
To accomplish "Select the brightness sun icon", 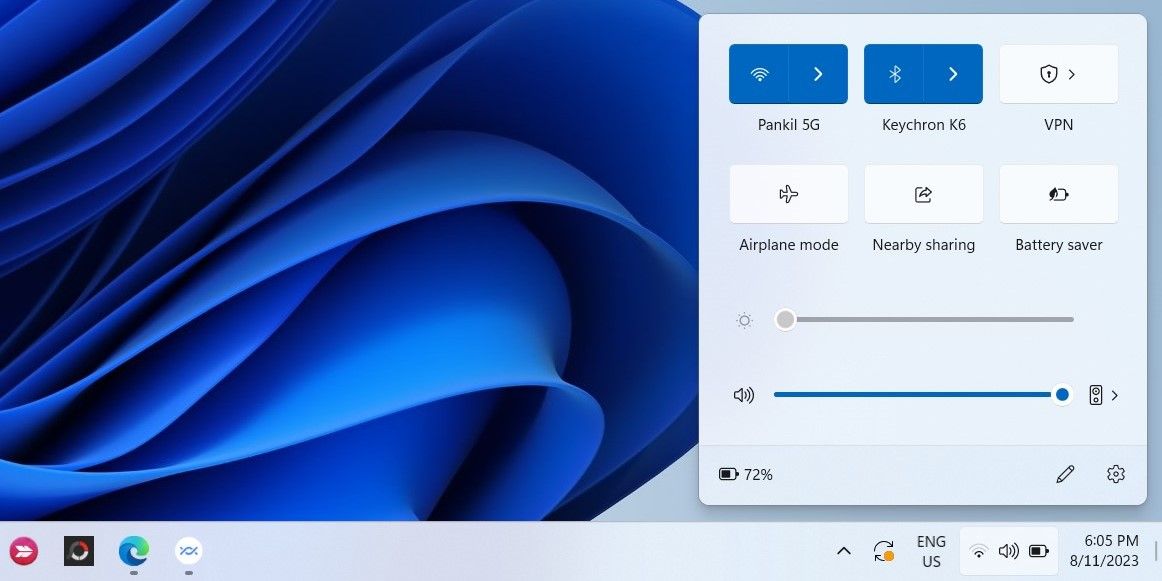I will point(744,319).
